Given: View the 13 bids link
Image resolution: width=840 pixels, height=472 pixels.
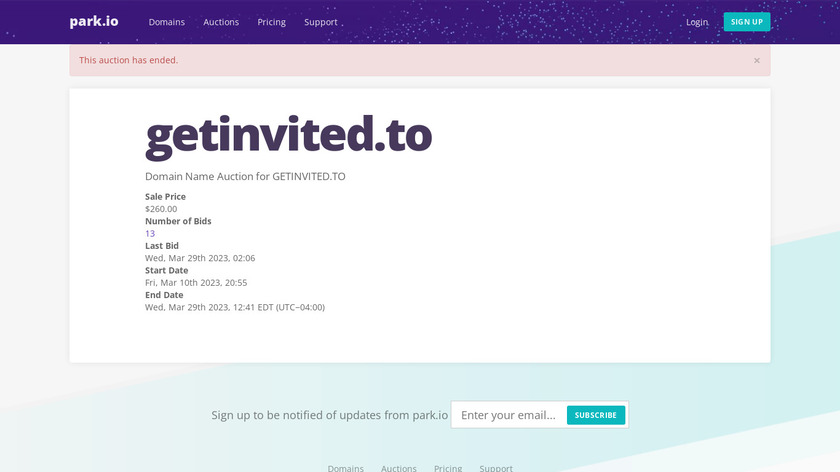Looking at the screenshot, I should [x=150, y=233].
